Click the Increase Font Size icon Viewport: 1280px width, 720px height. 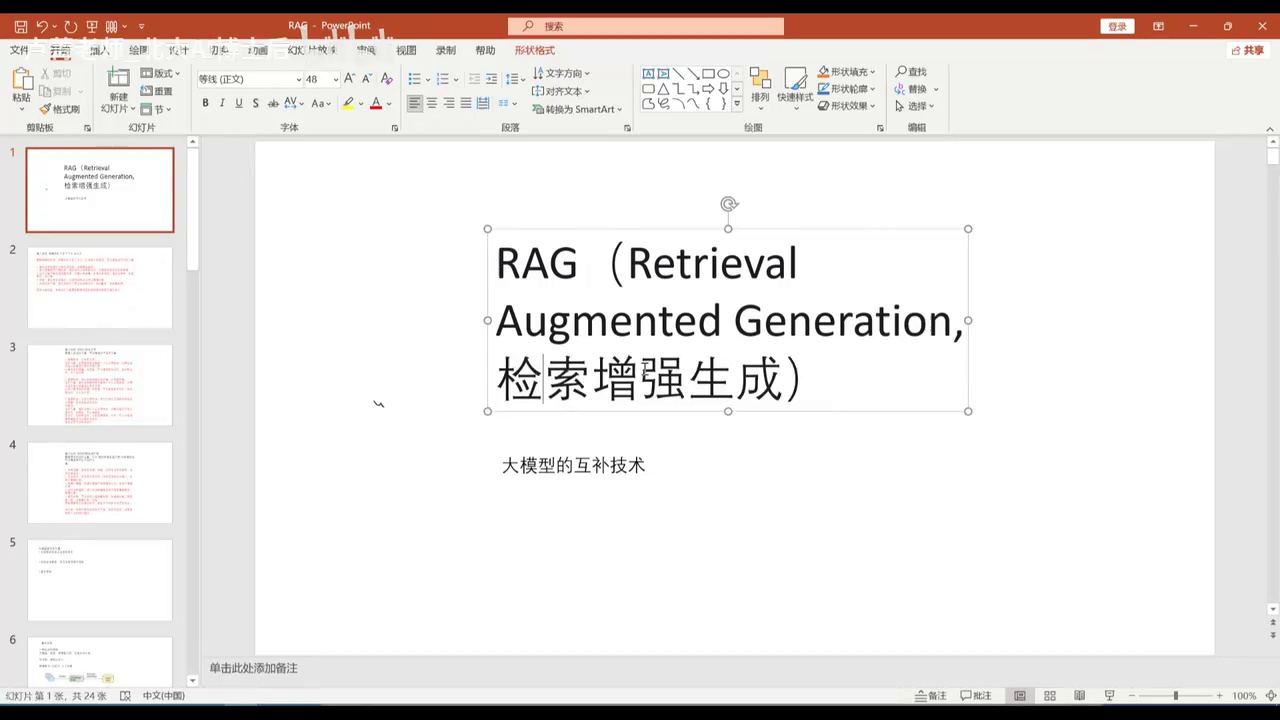[349, 79]
